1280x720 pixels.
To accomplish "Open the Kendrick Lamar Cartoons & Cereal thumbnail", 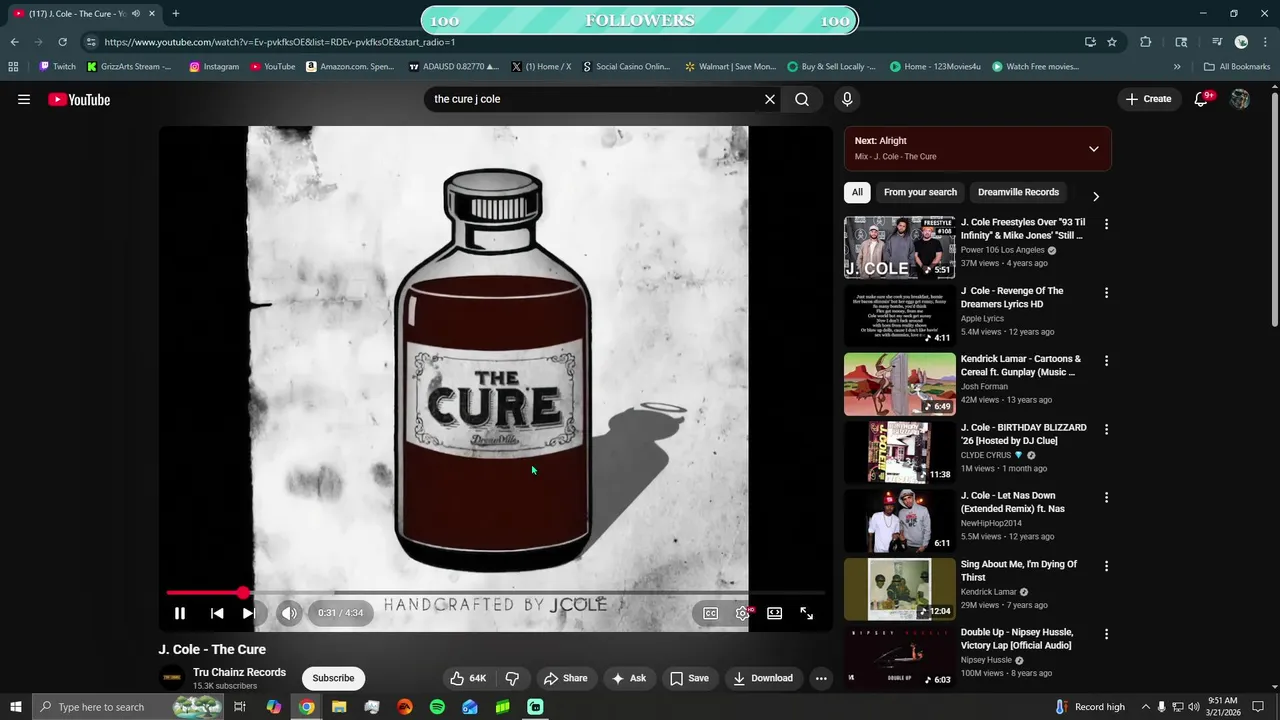I will (x=900, y=384).
